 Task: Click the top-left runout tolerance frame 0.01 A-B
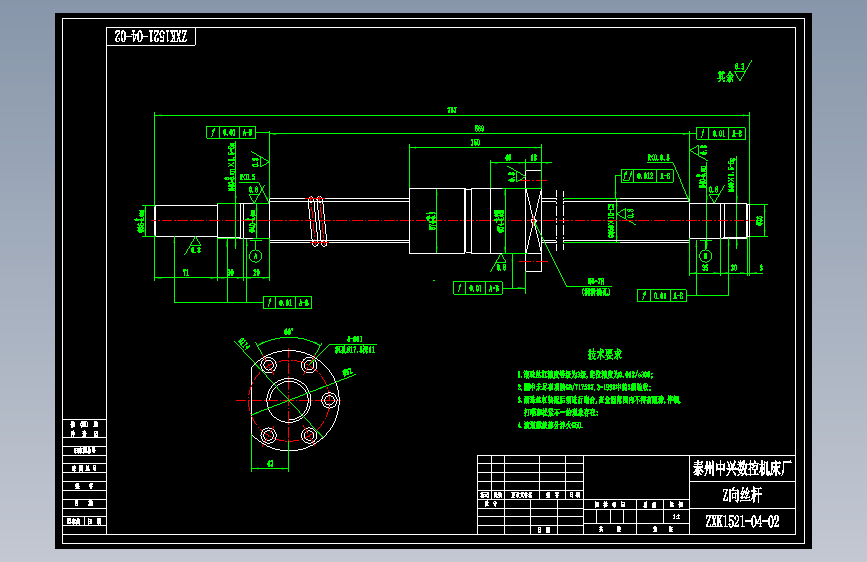231,133
